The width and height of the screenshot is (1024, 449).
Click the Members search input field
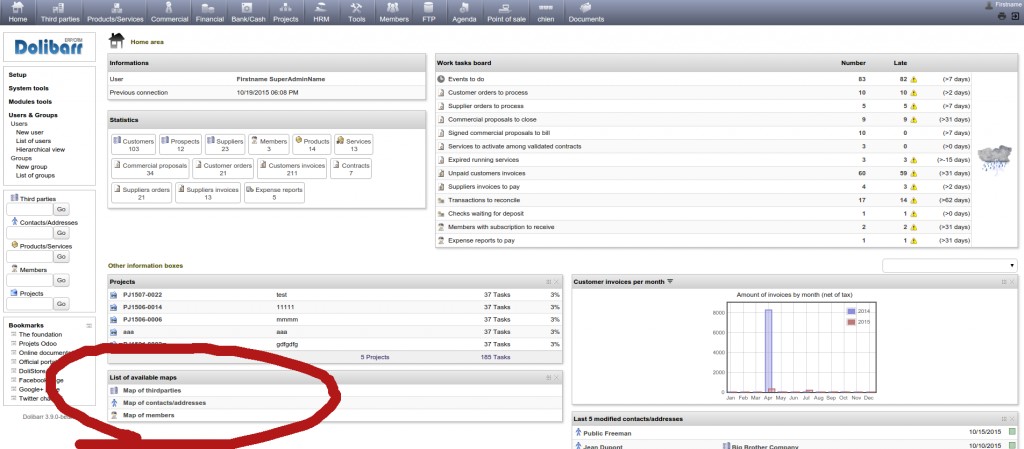point(29,281)
